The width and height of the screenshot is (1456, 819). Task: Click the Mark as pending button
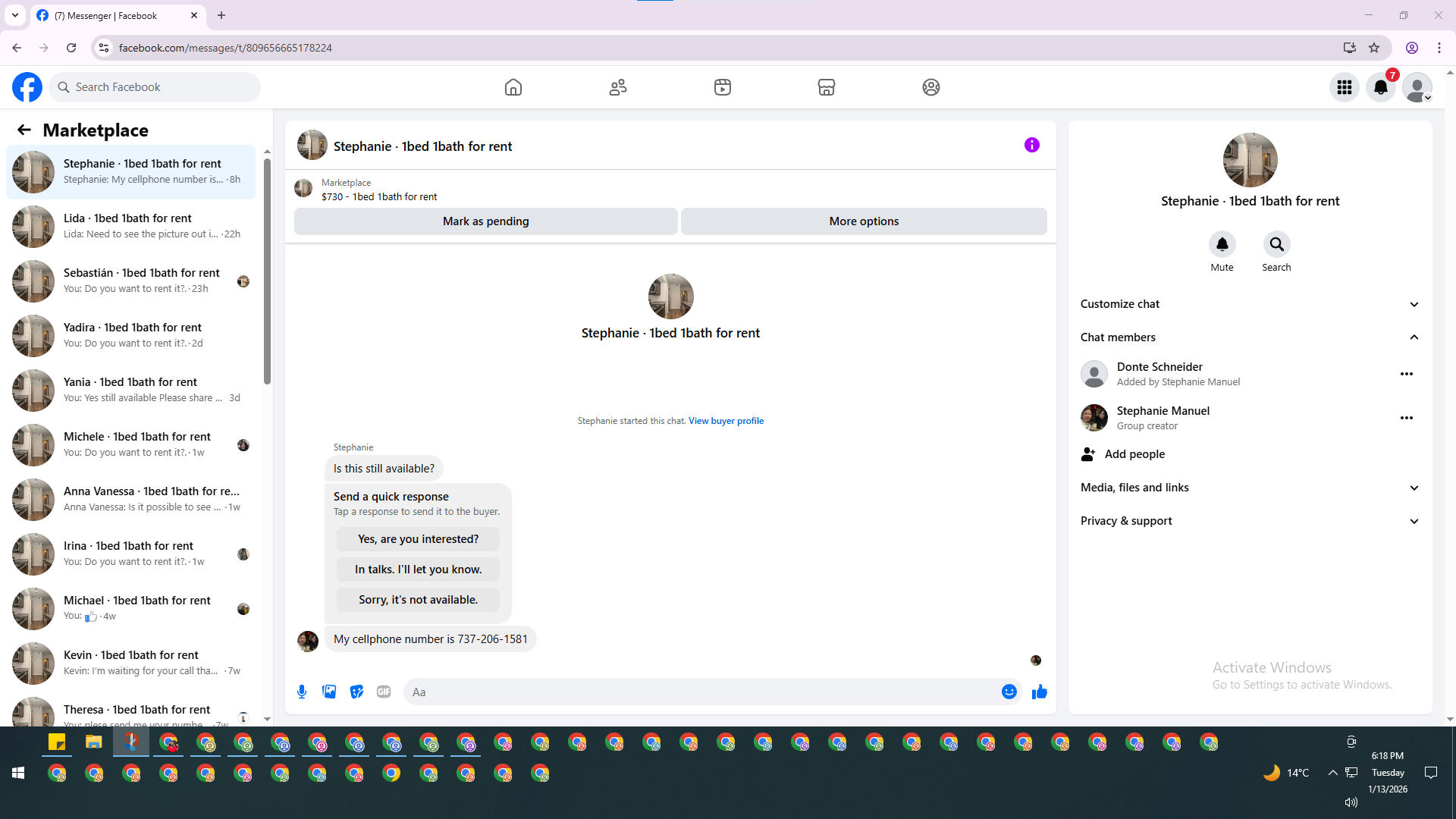[485, 221]
